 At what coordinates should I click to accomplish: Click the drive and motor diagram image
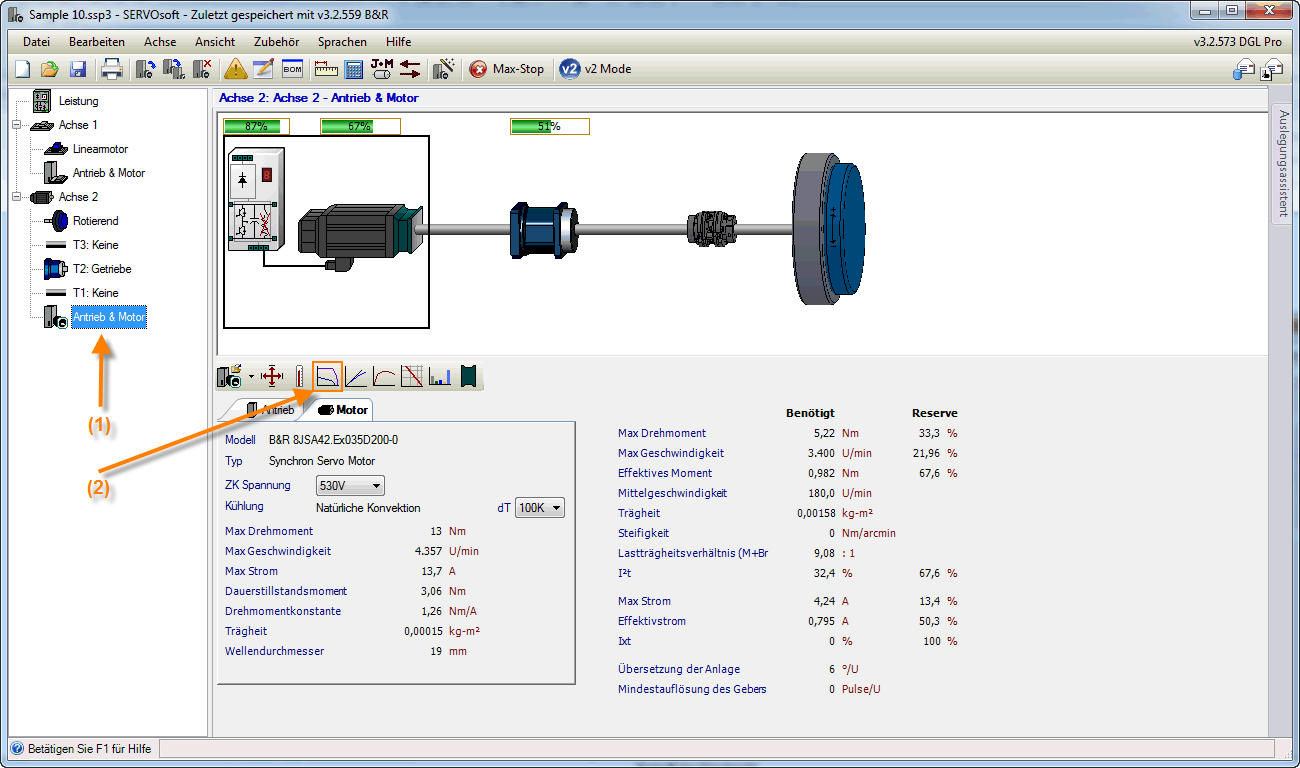tap(326, 232)
